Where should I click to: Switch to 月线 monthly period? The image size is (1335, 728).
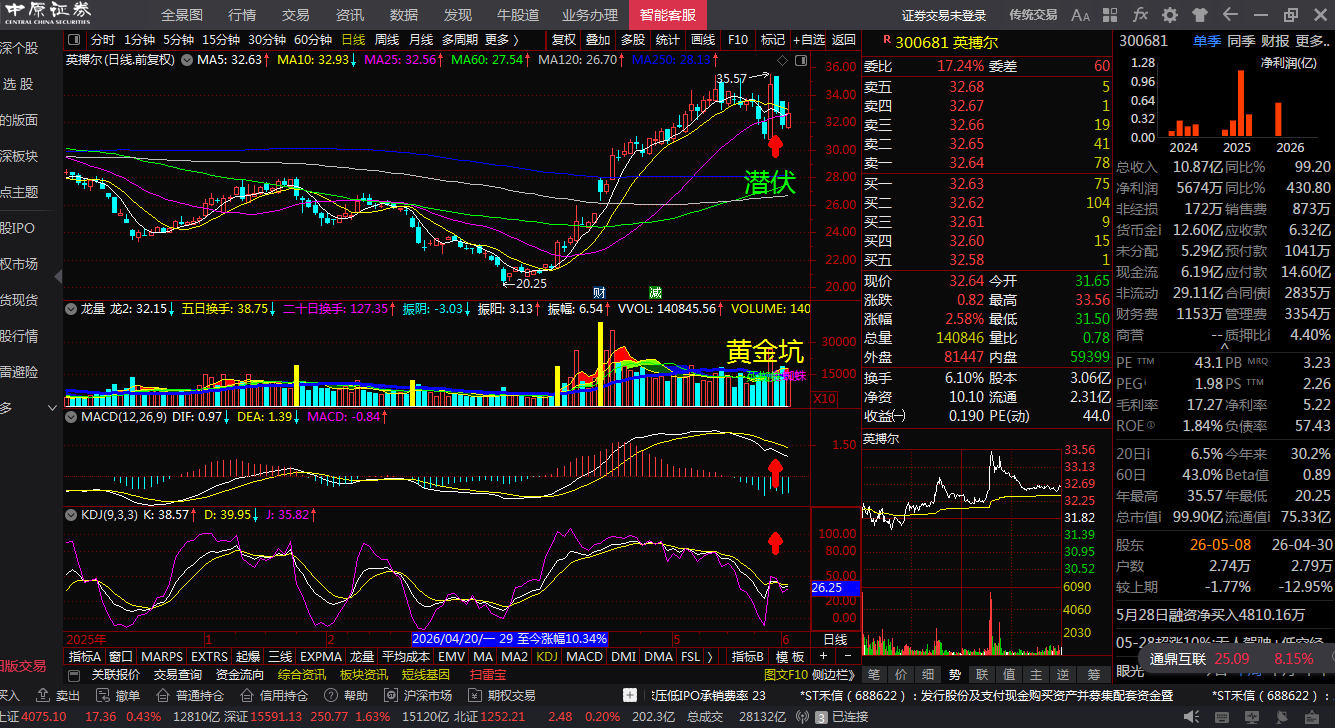tap(421, 40)
